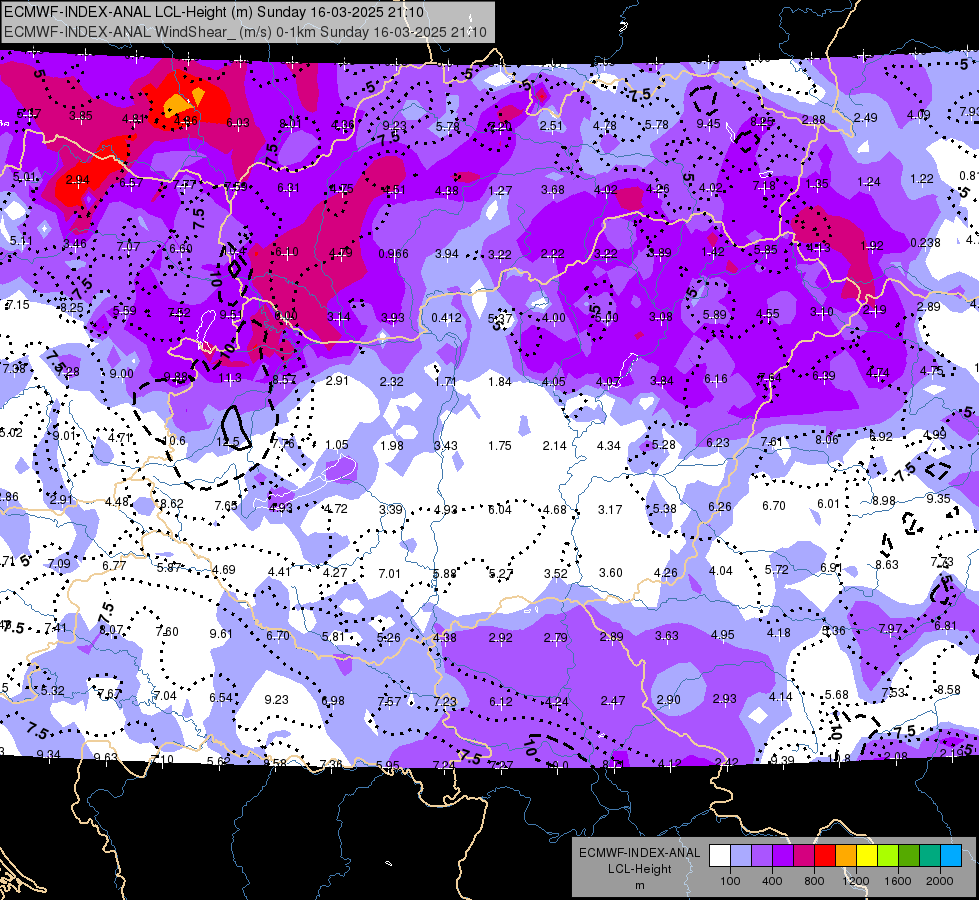
Task: Click the legend tick label 1600
Action: 898,881
